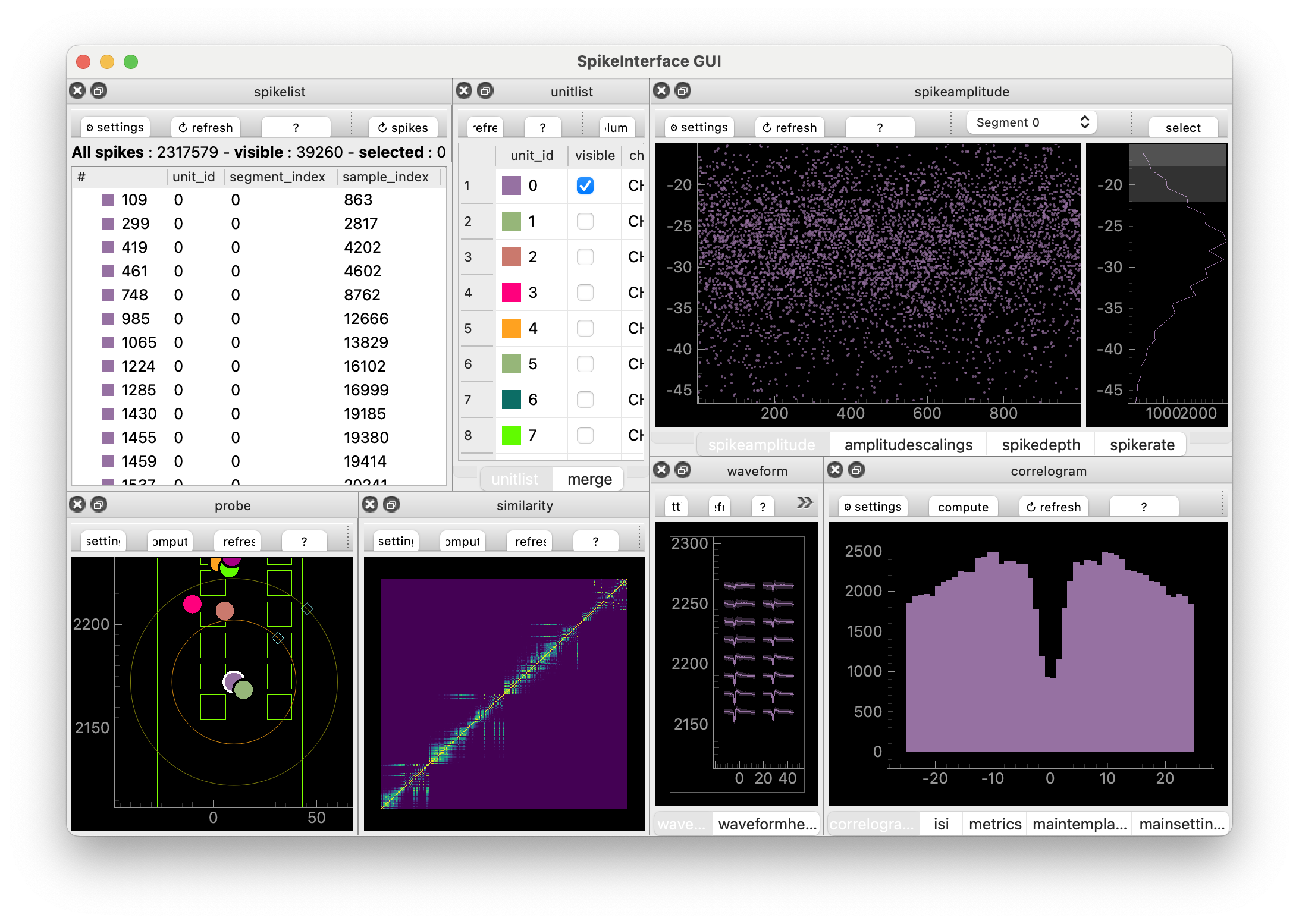
Task: Enable visibility checkbox for unit 1
Action: coord(585,221)
